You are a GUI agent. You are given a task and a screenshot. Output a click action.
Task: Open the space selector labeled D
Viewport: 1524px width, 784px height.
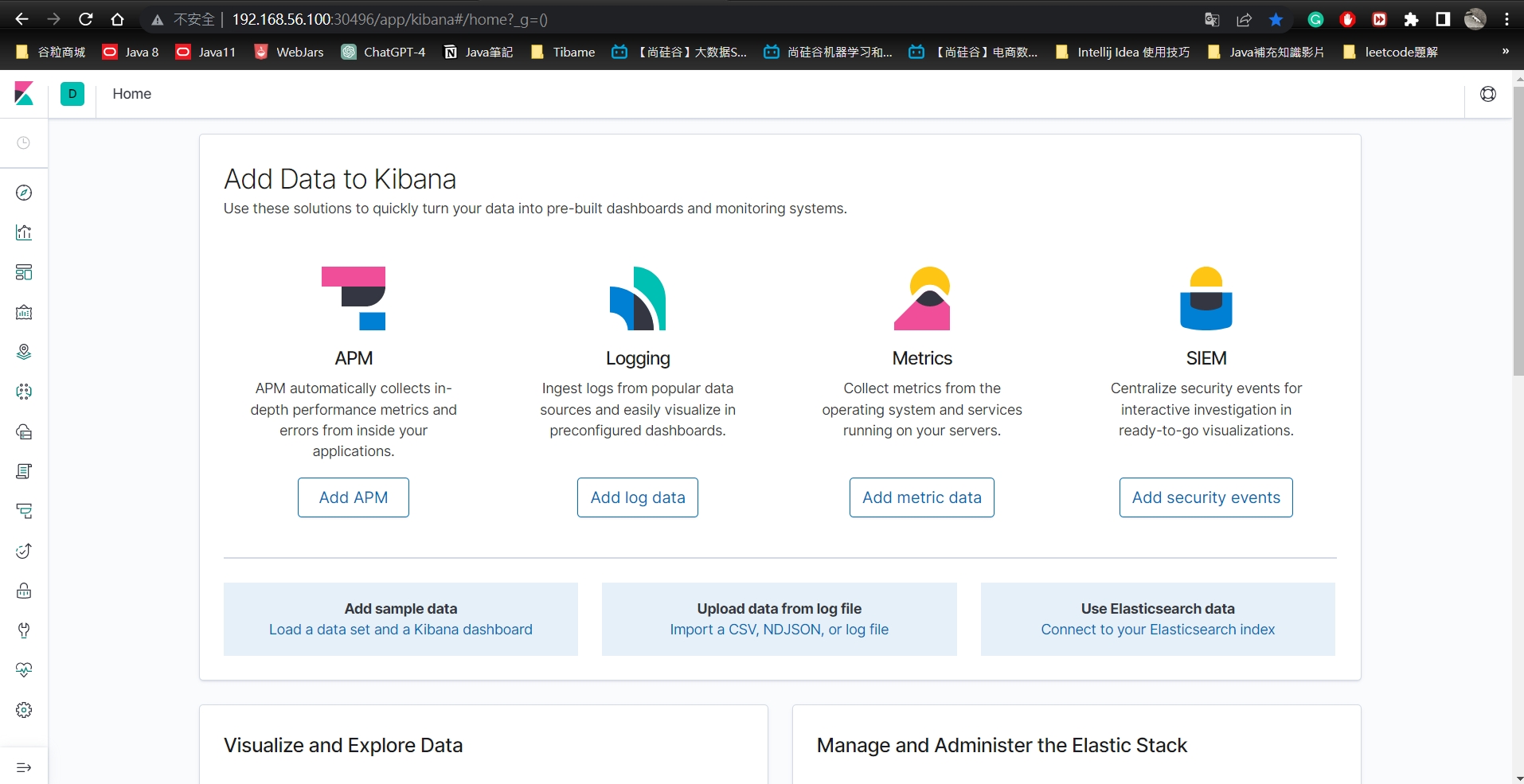point(72,94)
